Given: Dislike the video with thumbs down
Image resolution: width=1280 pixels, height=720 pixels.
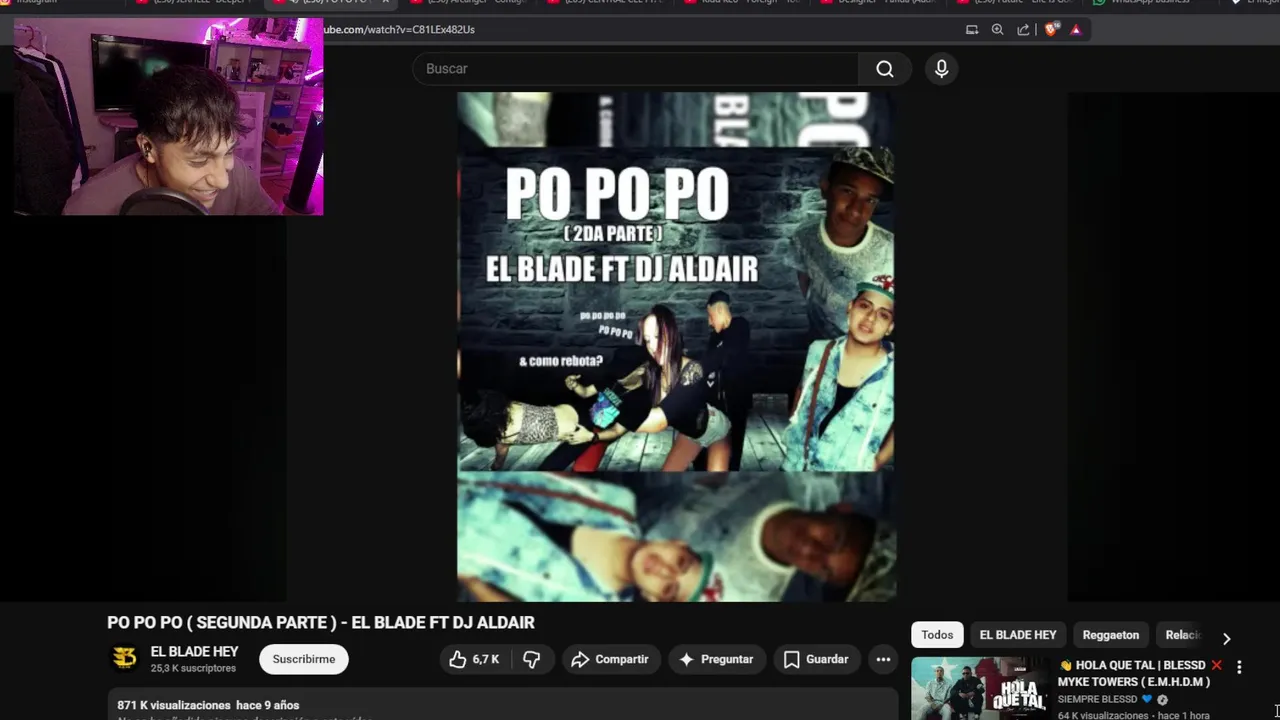Looking at the screenshot, I should 532,659.
